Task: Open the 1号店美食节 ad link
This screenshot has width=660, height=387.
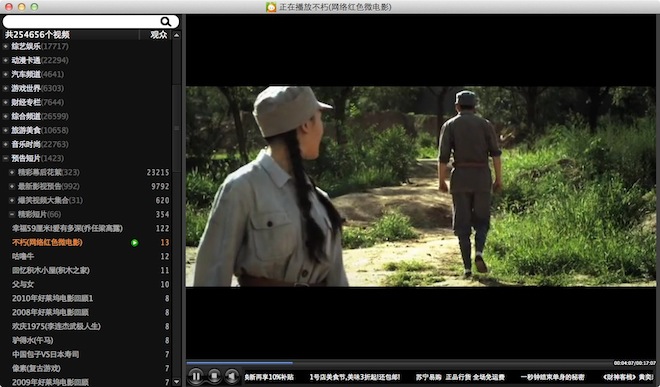Action: pos(355,377)
